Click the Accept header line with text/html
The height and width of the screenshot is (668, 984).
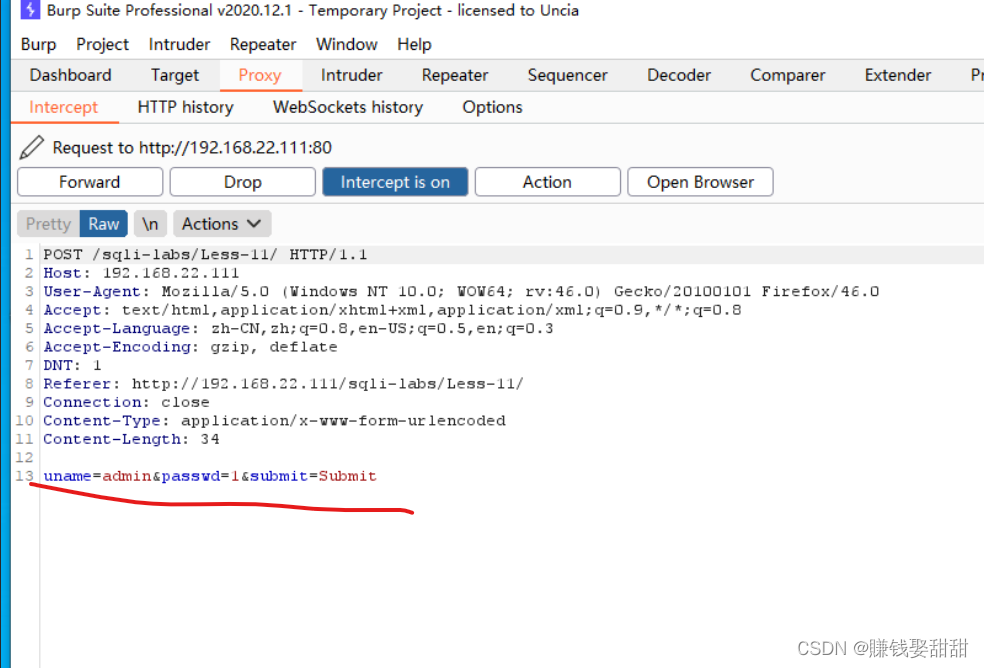click(x=392, y=310)
